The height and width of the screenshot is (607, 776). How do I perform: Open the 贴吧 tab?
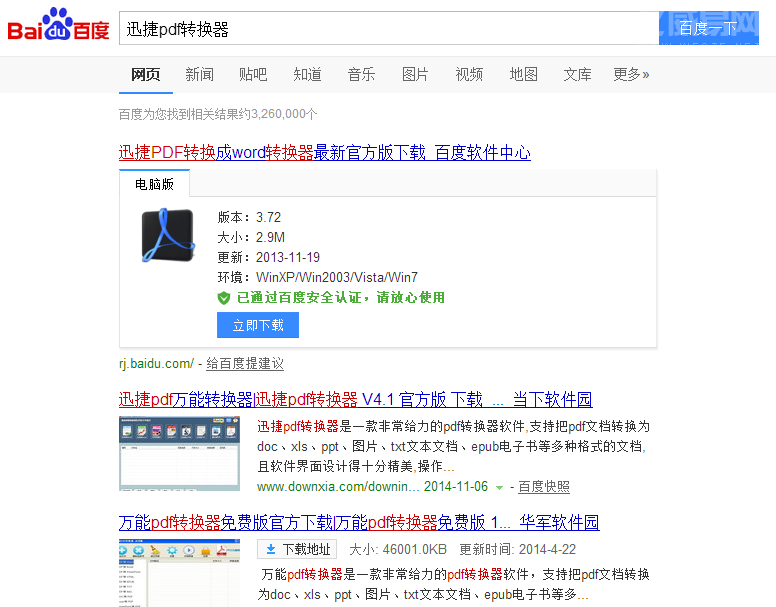pyautogui.click(x=253, y=74)
